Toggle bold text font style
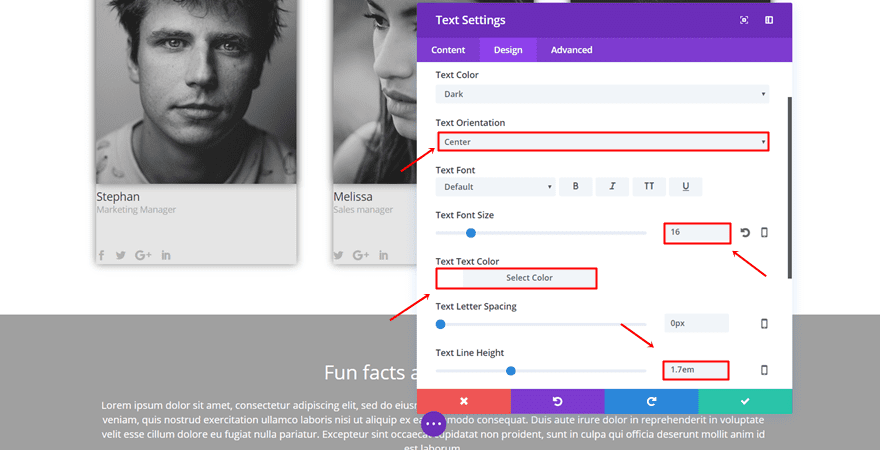Viewport: 880px width, 450px height. (x=575, y=187)
